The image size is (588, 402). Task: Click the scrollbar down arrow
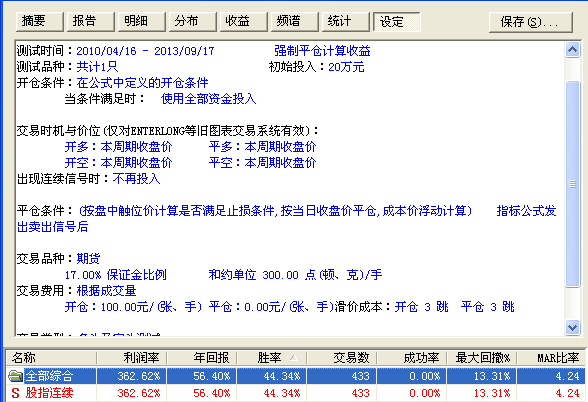tap(572, 327)
